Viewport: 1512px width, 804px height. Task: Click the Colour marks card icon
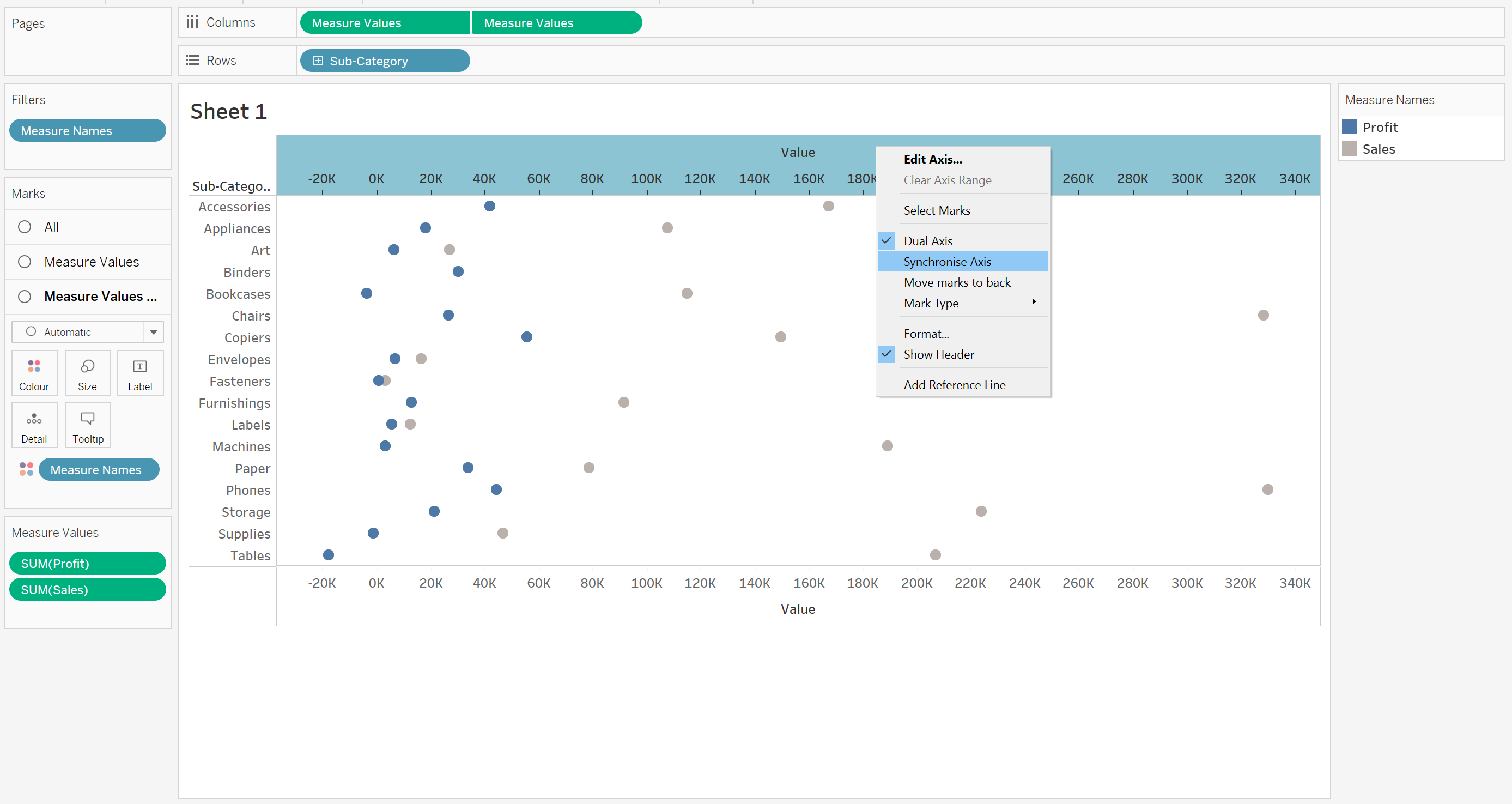point(34,366)
